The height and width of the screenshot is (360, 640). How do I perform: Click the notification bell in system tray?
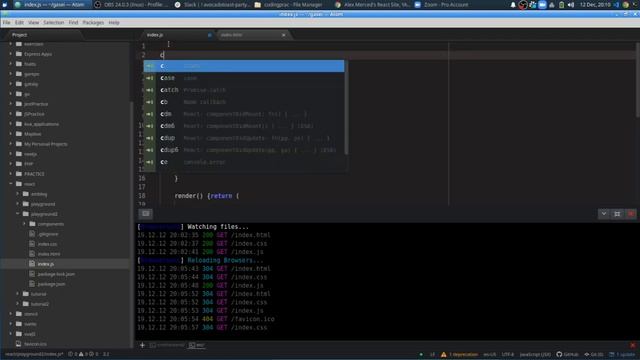click(513, 5)
